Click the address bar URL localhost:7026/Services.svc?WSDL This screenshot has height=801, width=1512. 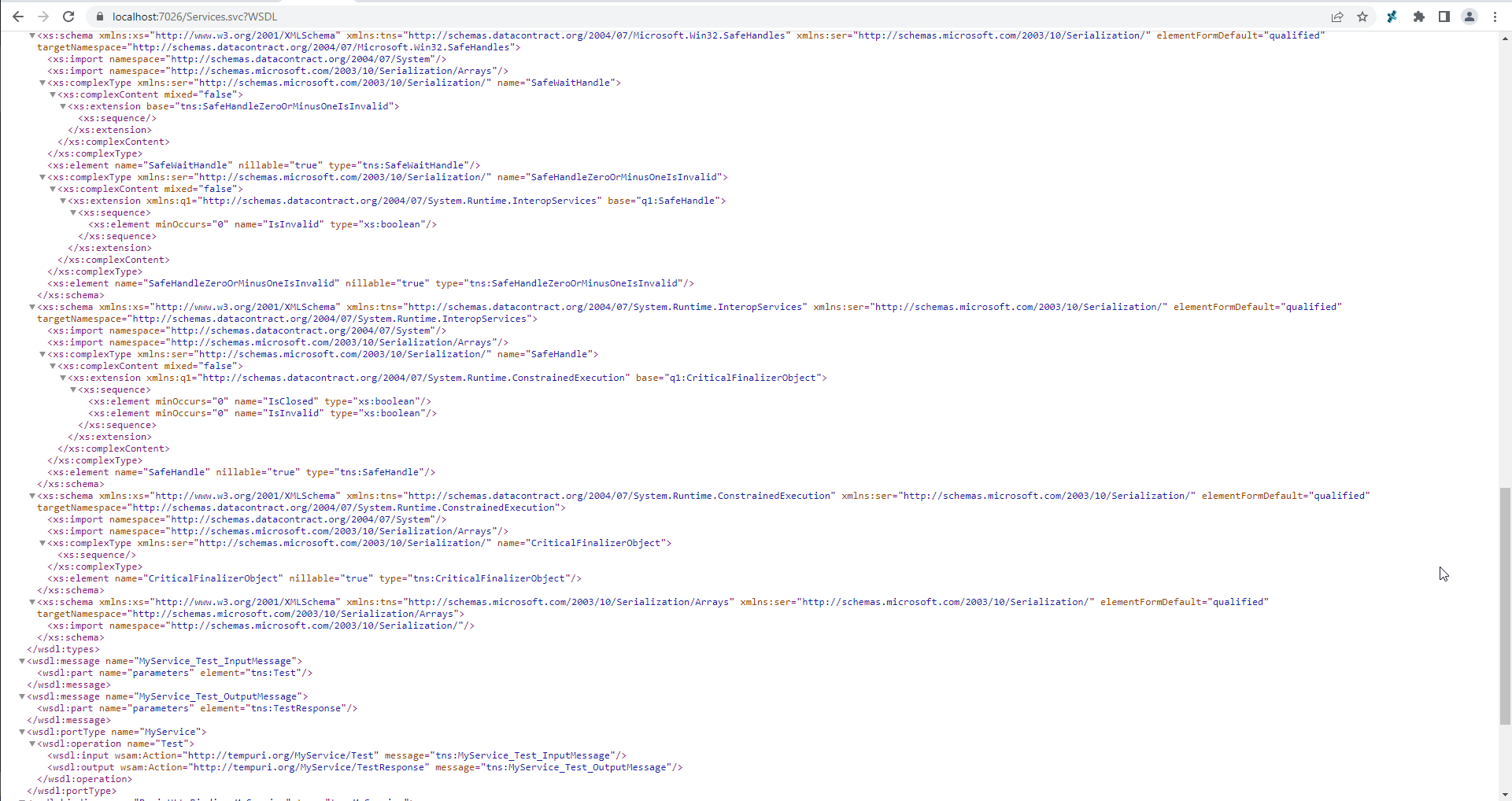pyautogui.click(x=194, y=17)
